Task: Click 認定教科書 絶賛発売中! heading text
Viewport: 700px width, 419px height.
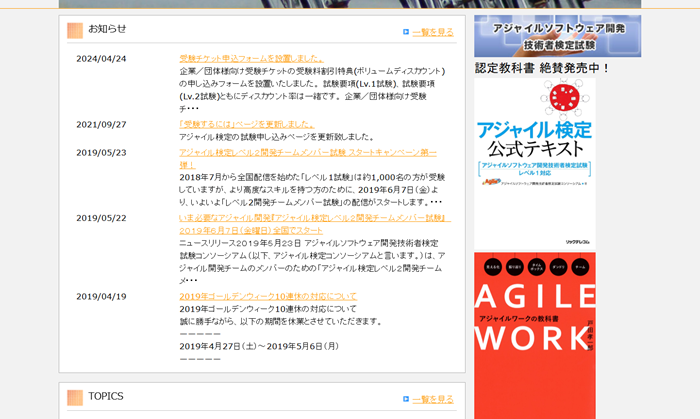Action: (x=542, y=68)
